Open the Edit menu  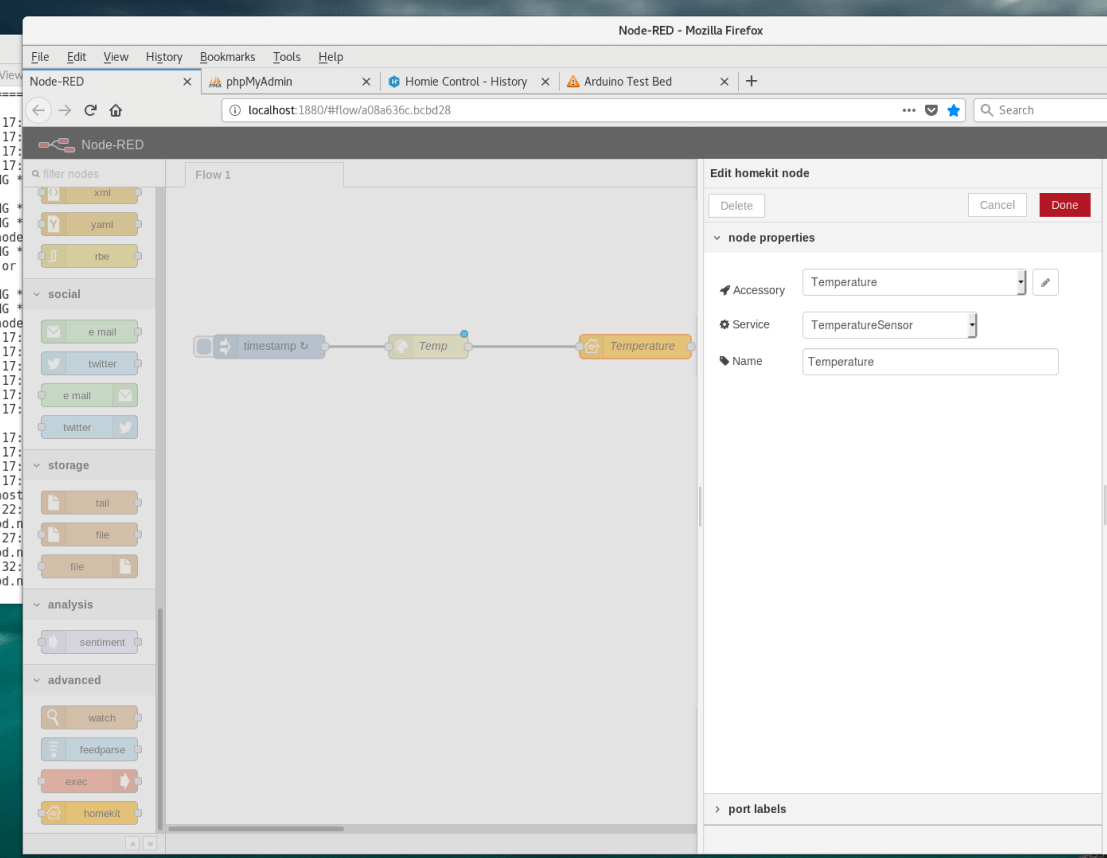pyautogui.click(x=76, y=56)
